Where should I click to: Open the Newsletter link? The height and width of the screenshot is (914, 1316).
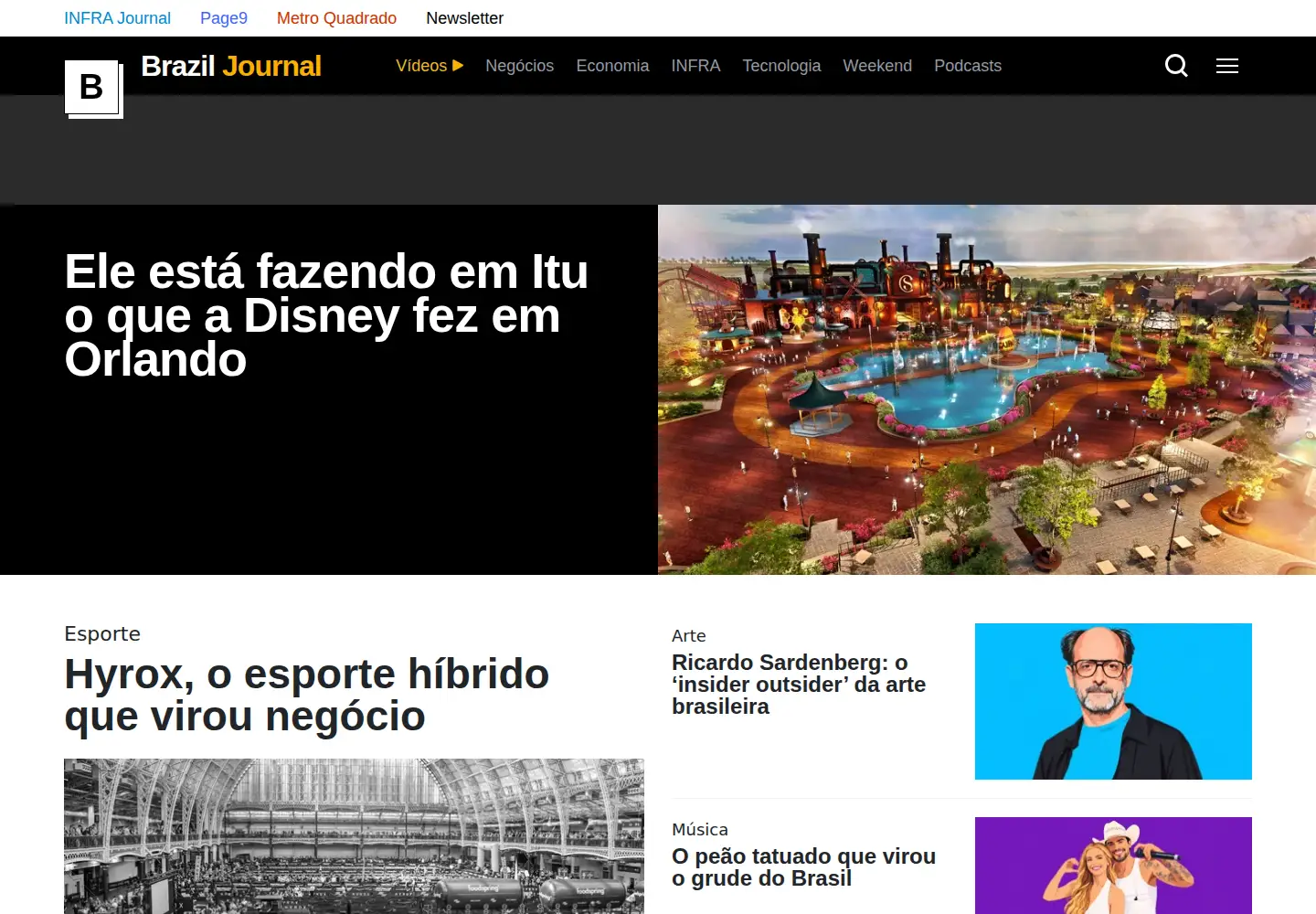point(464,18)
